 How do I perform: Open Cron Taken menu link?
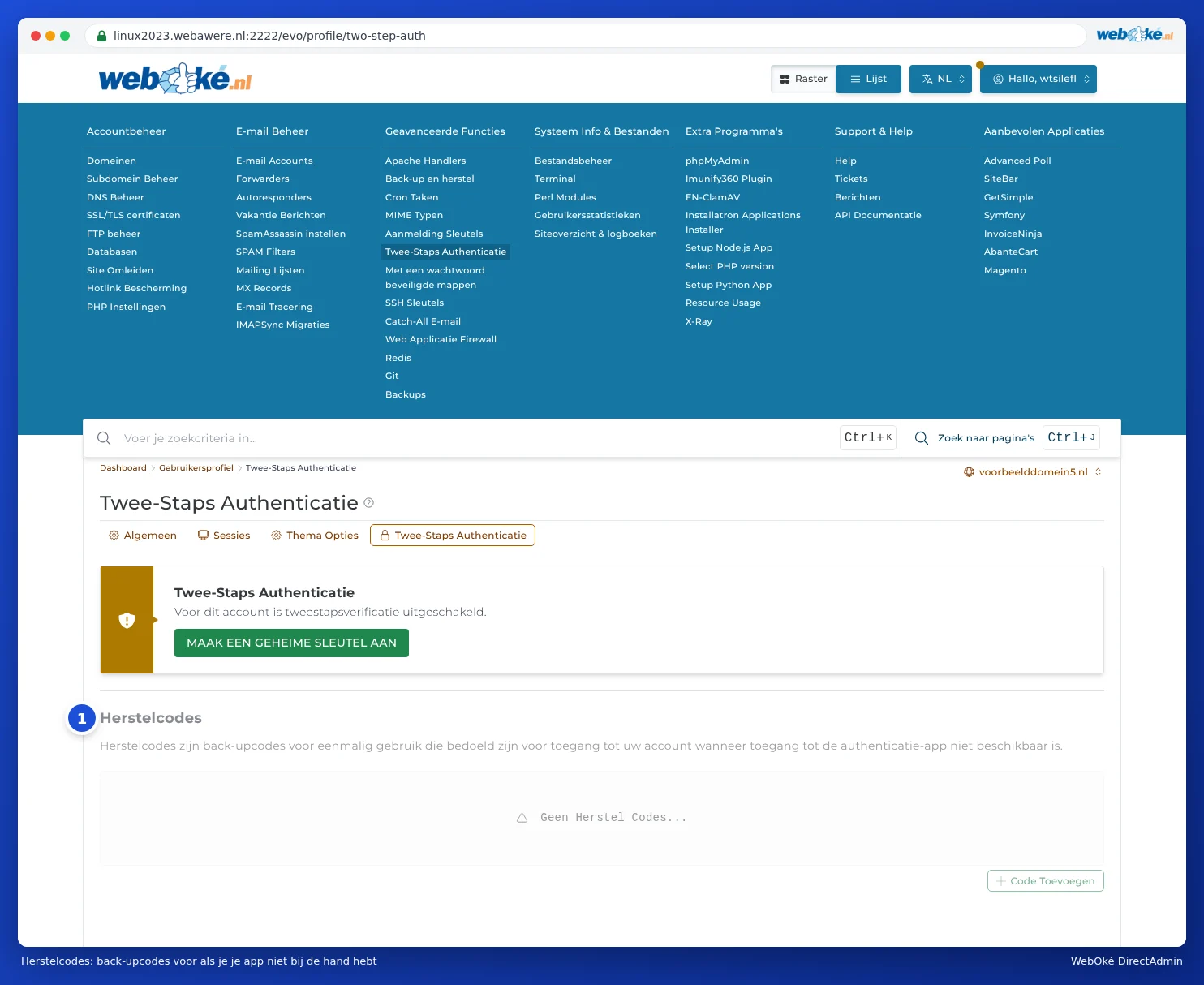(411, 197)
